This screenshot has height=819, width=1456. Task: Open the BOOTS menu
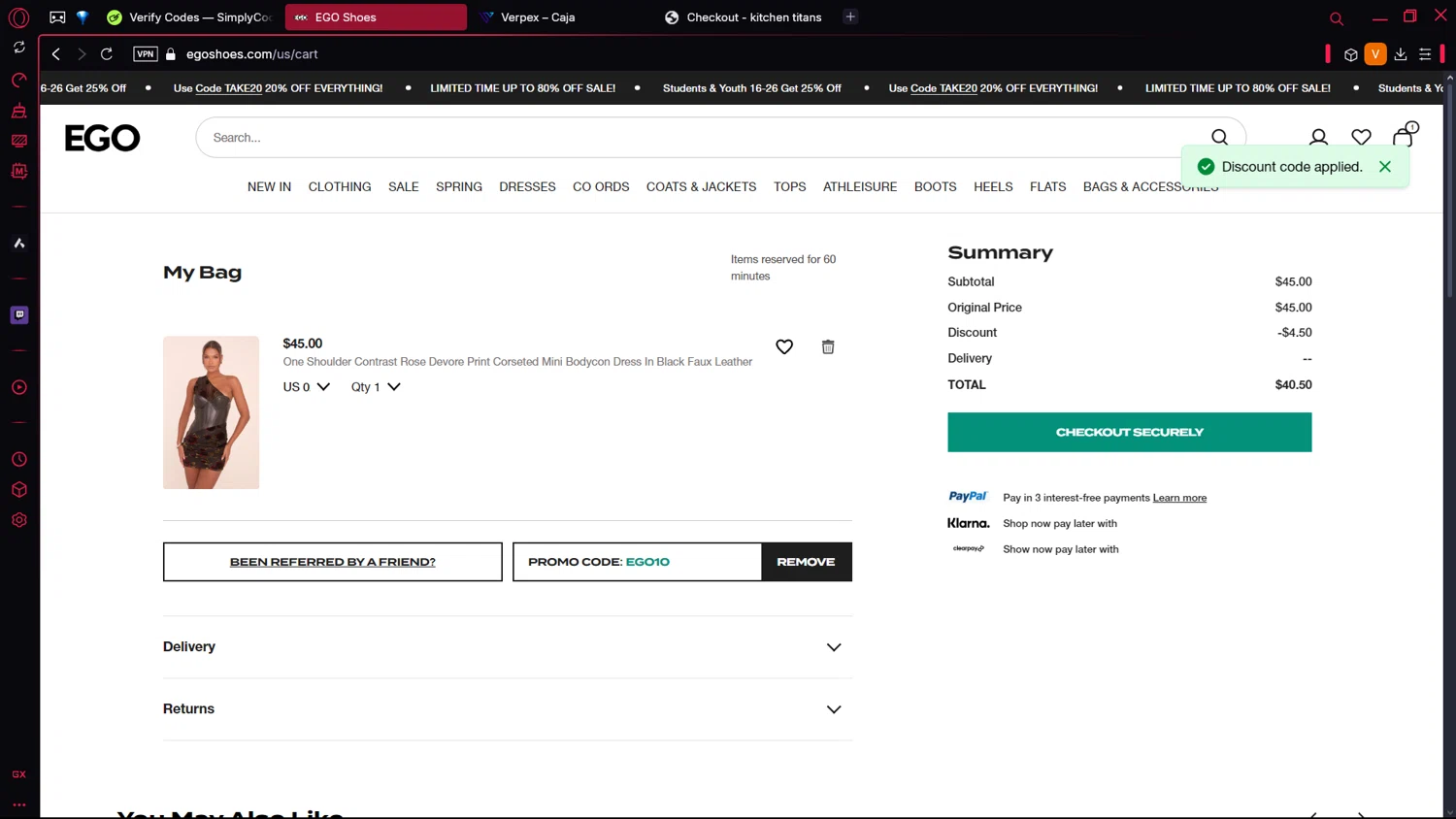tap(936, 187)
